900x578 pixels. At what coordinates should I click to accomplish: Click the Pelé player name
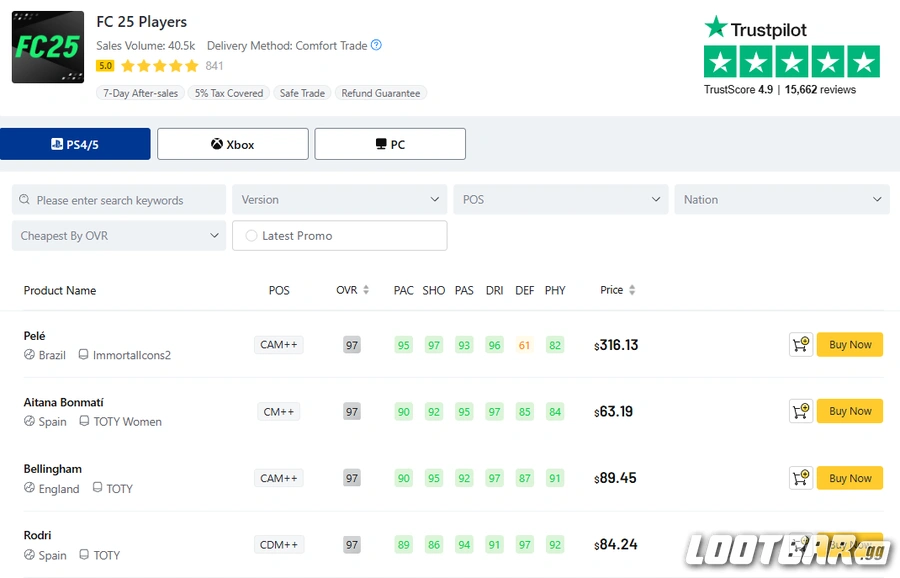34,336
